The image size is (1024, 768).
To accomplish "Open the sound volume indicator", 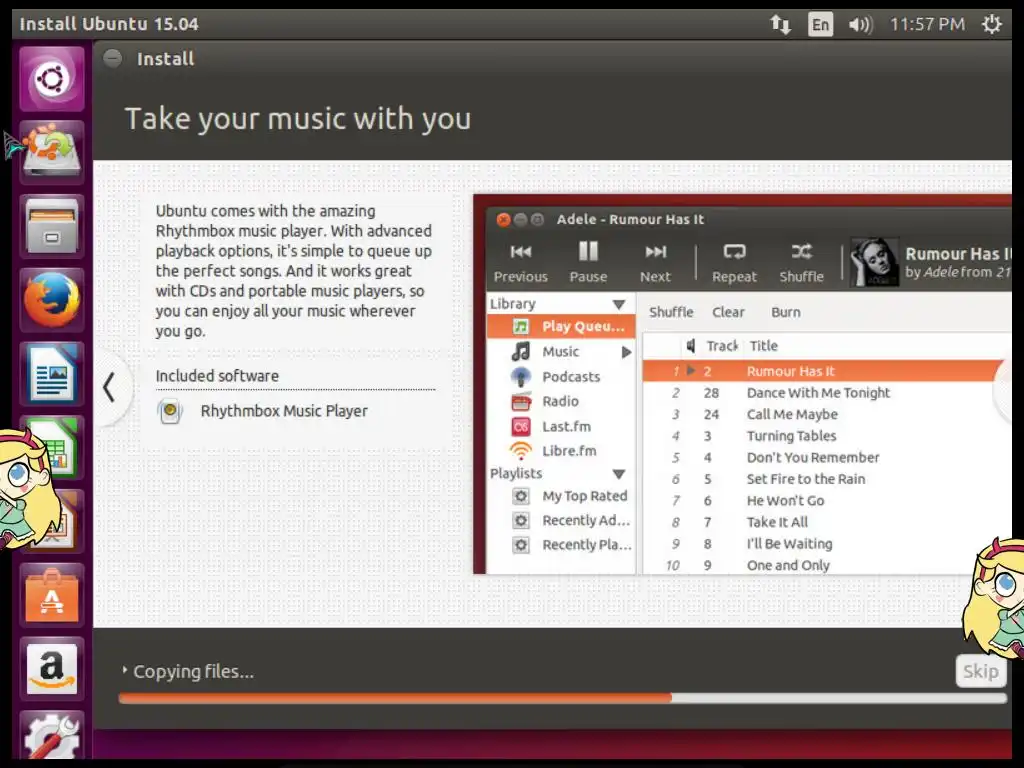I will [x=860, y=25].
